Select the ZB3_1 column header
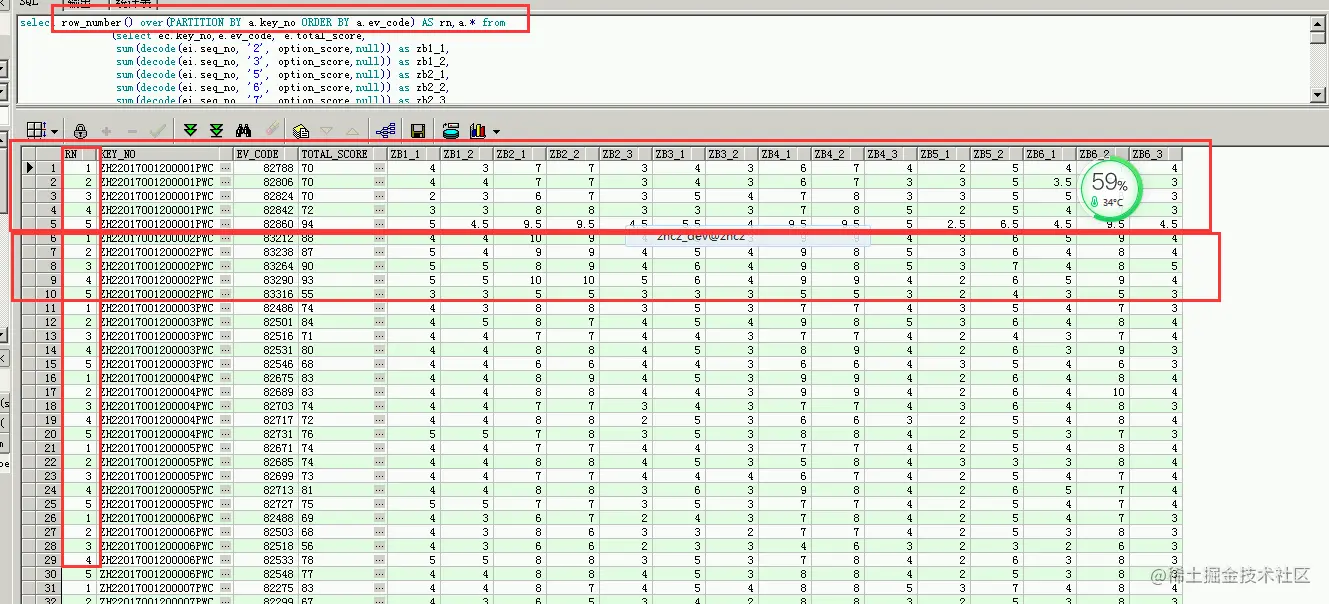This screenshot has width=1329, height=604. [x=678, y=154]
